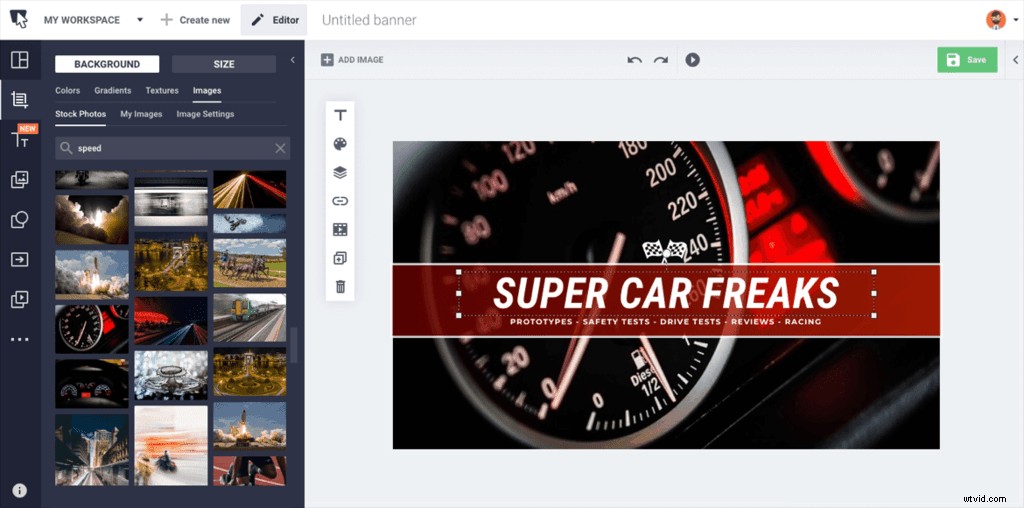Select the BACKGROUND panel tab
The image size is (1024, 508).
point(107,64)
